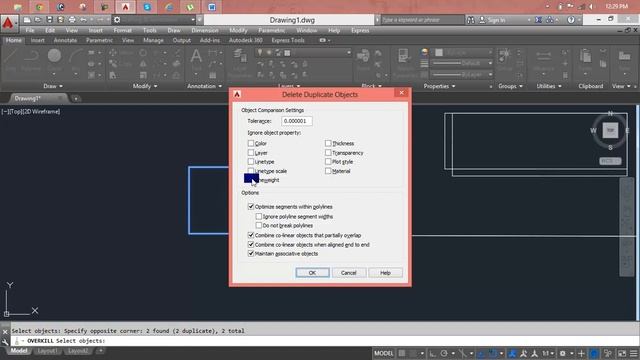Screen dimensions: 640x360
Task: Click the workspace gear icon in title bar
Action: click(x=117, y=20)
